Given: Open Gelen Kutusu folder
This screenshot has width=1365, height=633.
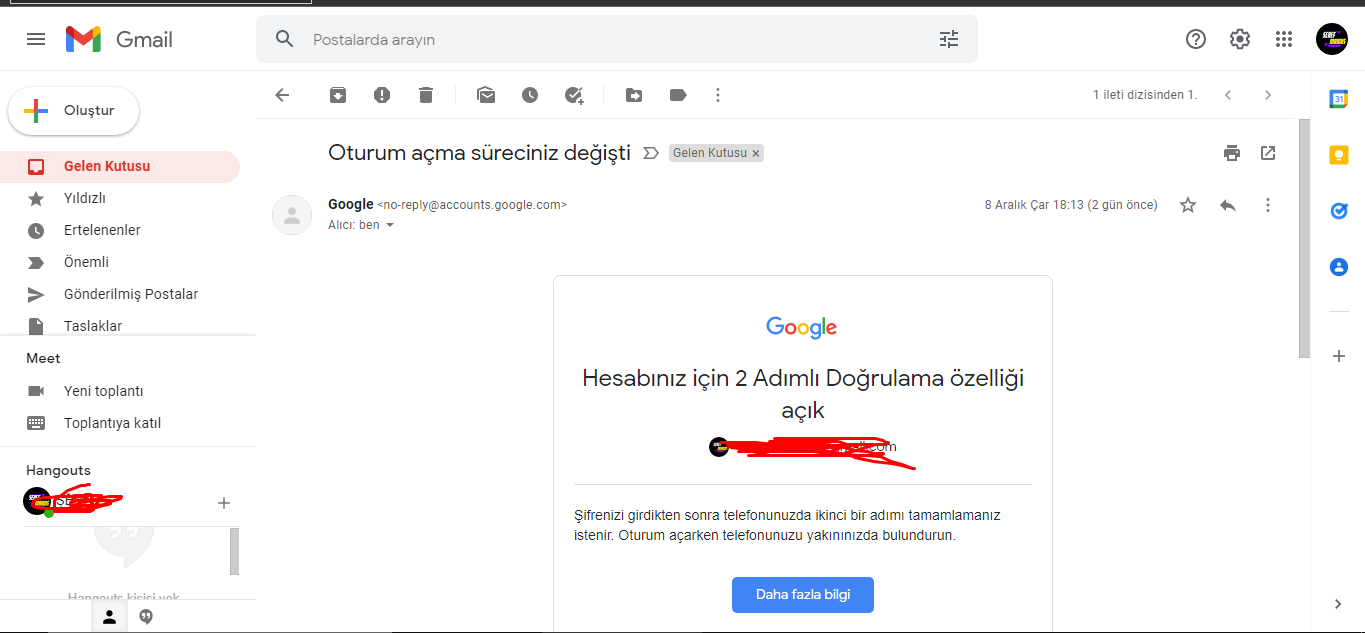Looking at the screenshot, I should [120, 166].
